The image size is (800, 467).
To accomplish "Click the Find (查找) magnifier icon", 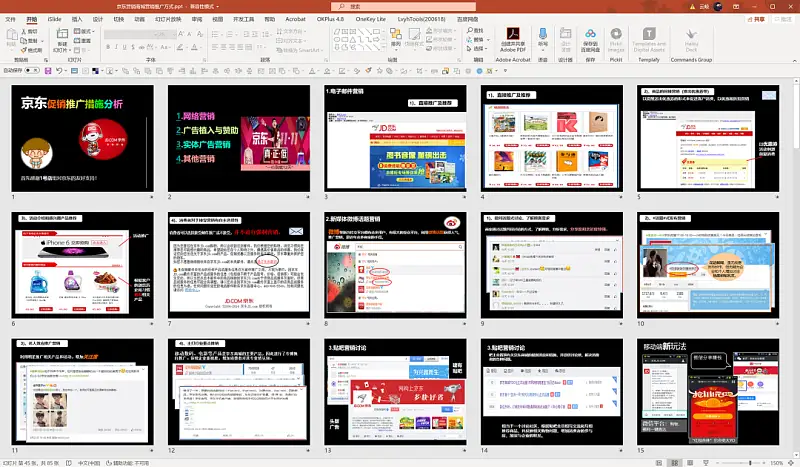I will [x=469, y=31].
